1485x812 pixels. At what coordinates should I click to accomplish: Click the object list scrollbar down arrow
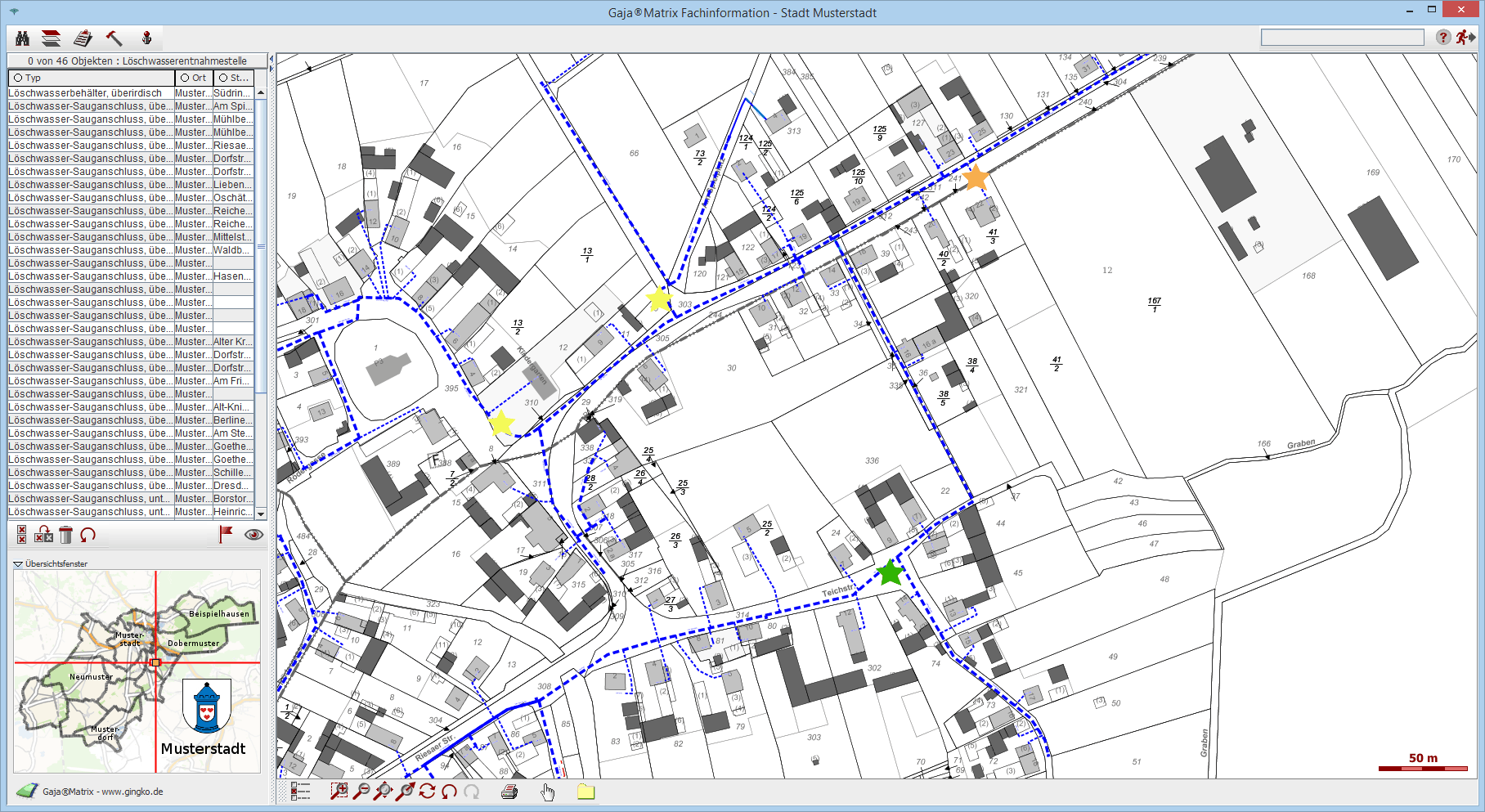(x=261, y=513)
